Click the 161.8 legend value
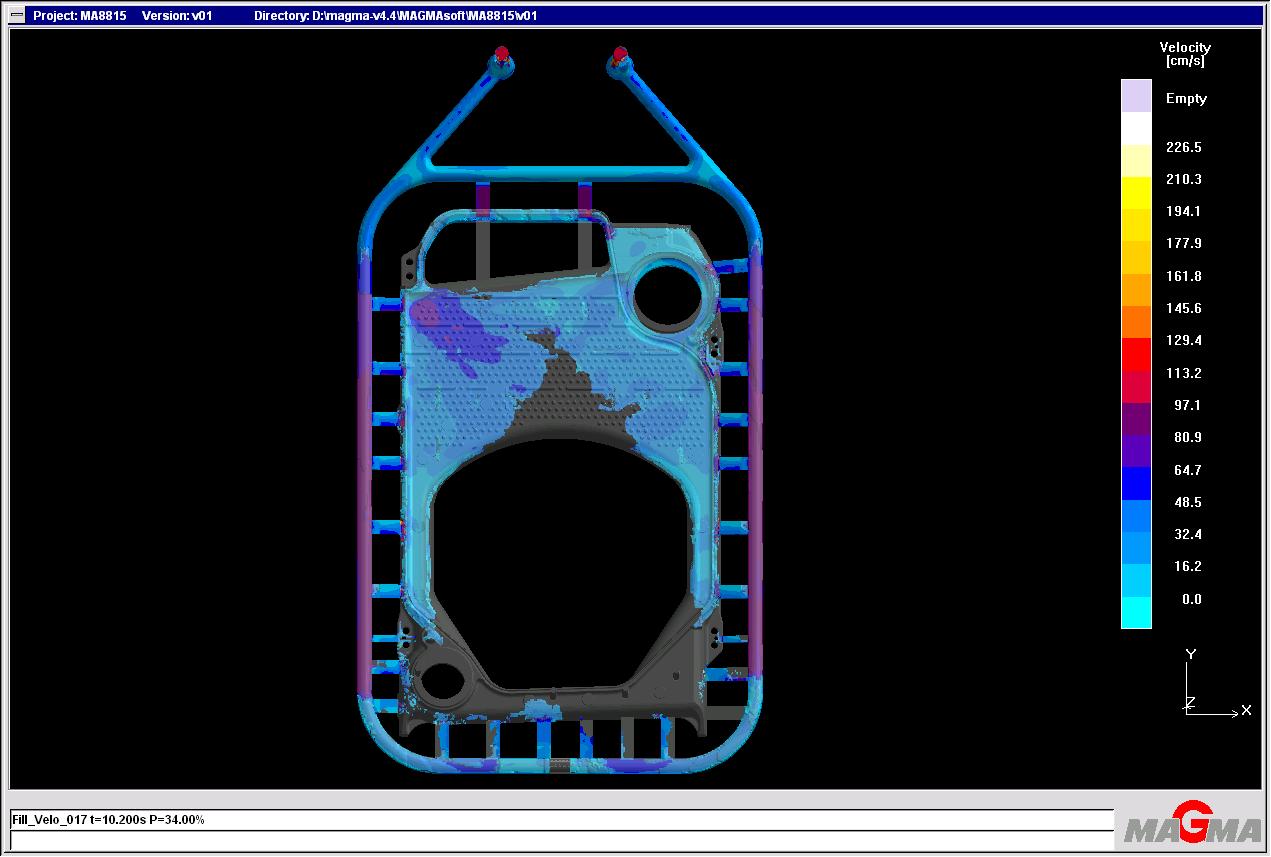The height and width of the screenshot is (857, 1271). 1184,276
